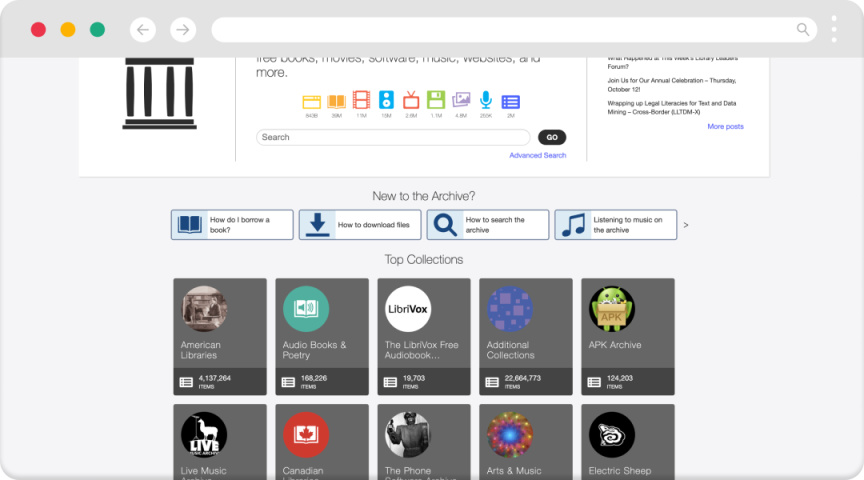Open the texts book media icon
The image size is (864, 480).
tap(336, 101)
